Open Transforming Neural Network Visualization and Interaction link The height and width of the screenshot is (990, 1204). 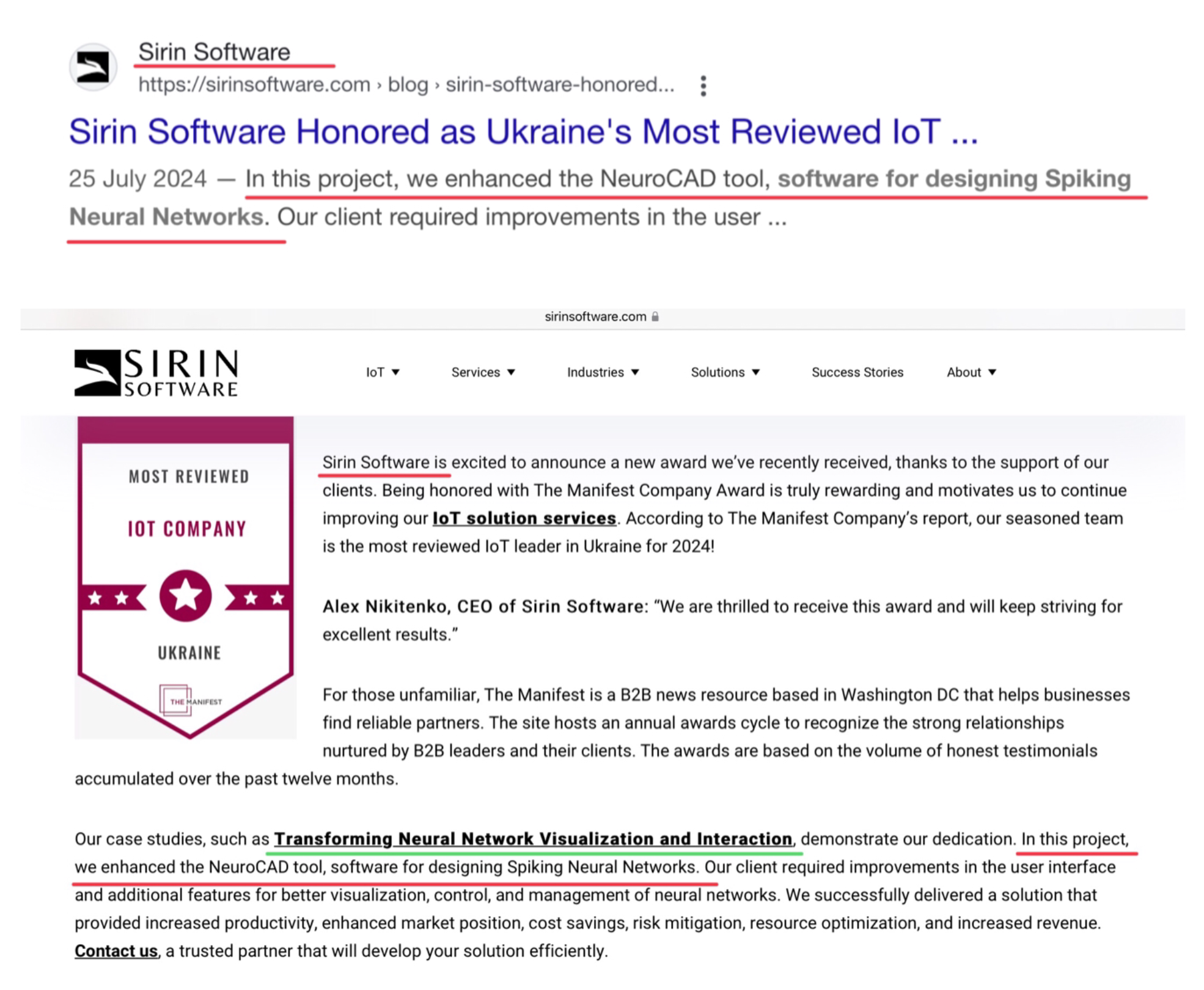tap(533, 839)
